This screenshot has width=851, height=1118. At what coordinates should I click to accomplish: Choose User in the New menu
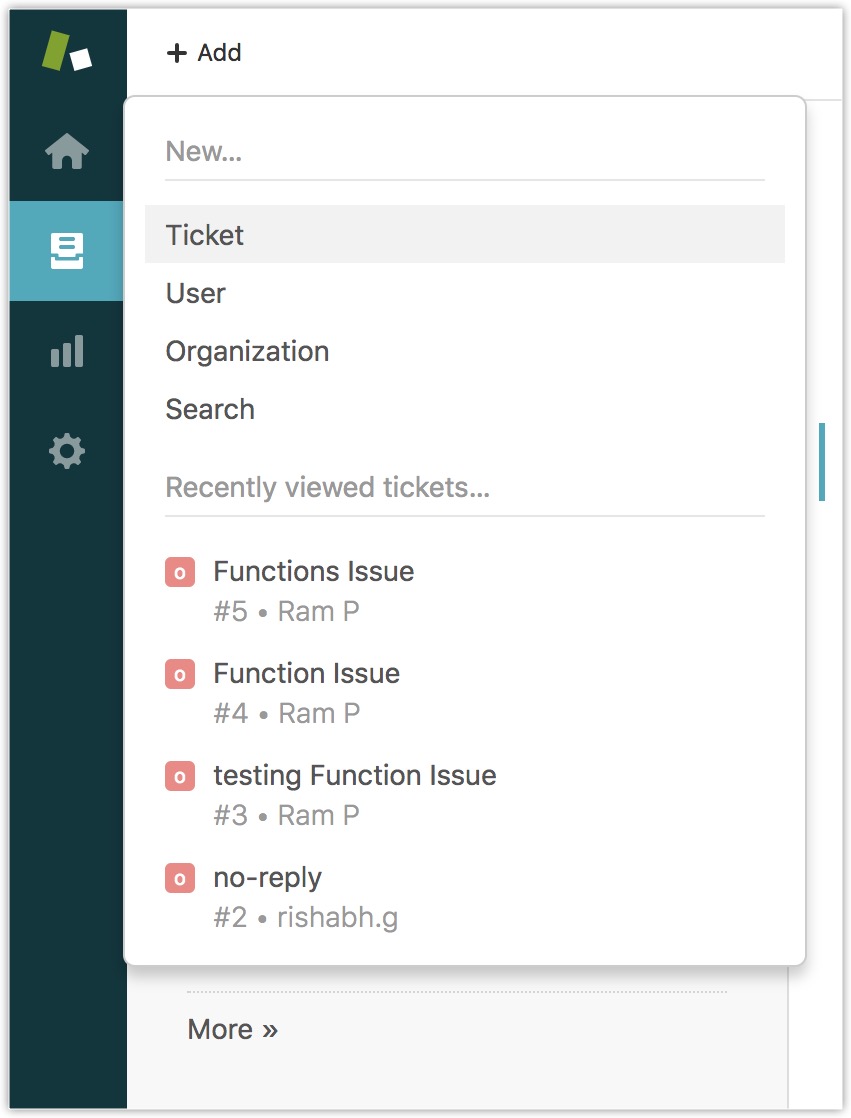(x=196, y=293)
